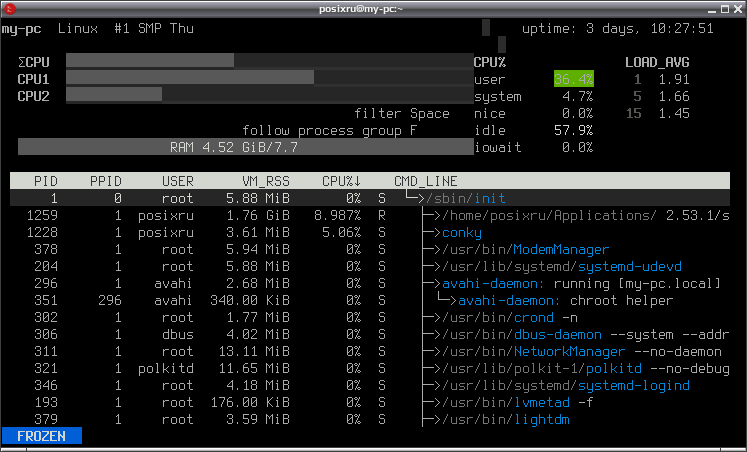747x452 pixels.
Task: Click the 8.987% CPU value
Action: 337,216
